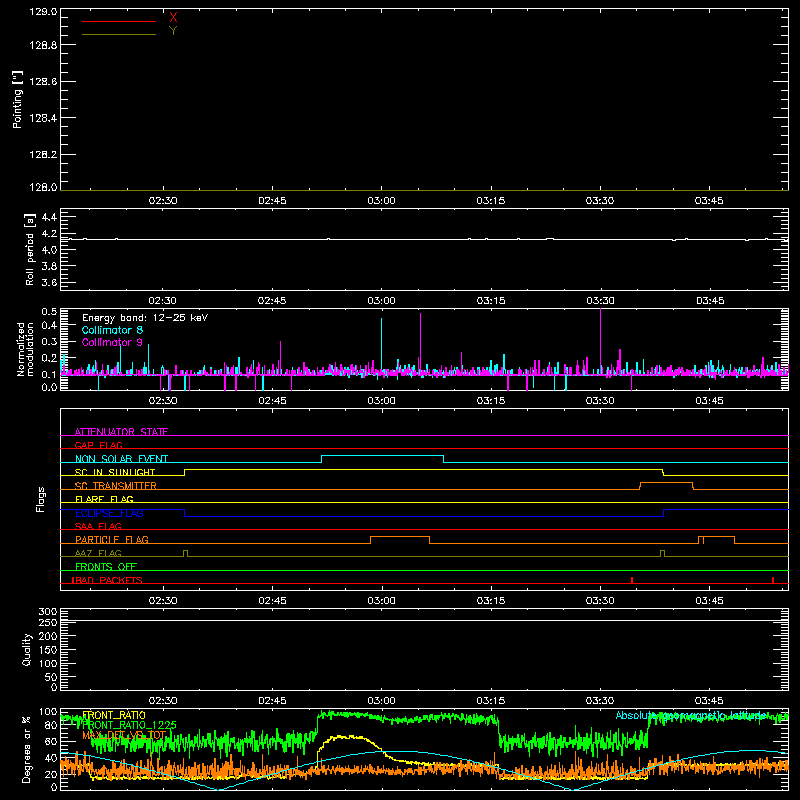Click the BAD_PACKETS label
Viewport: 800px width, 800px height.
[108, 580]
